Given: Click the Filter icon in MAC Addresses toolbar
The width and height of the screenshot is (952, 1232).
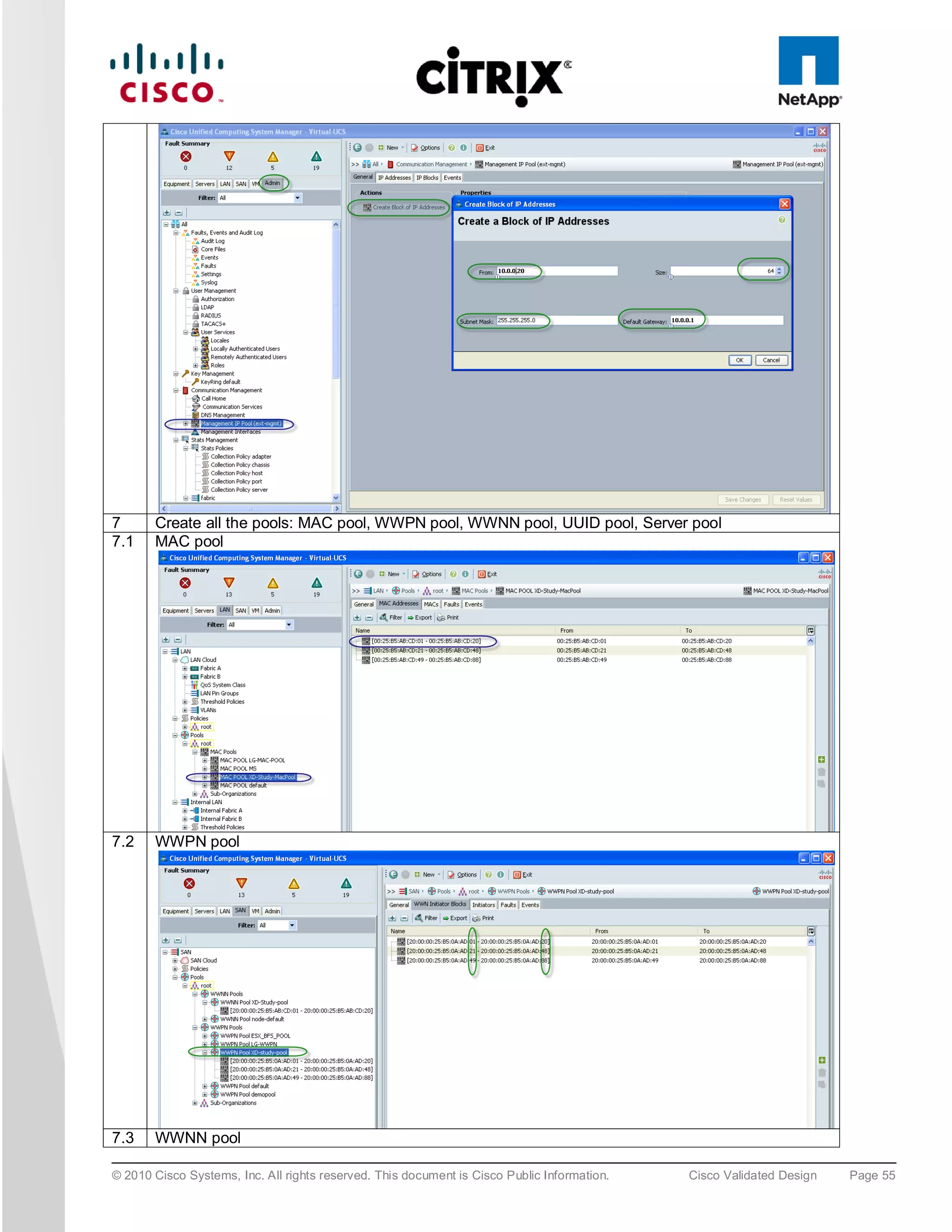Looking at the screenshot, I should pyautogui.click(x=391, y=618).
